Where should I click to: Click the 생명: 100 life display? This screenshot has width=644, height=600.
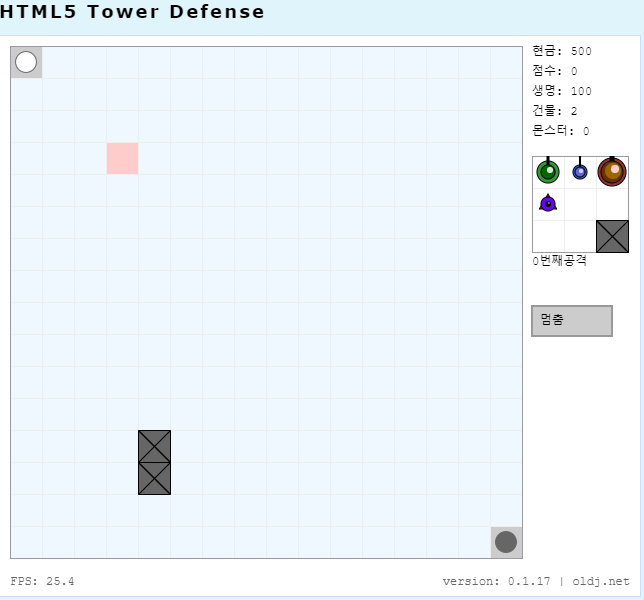tap(561, 91)
